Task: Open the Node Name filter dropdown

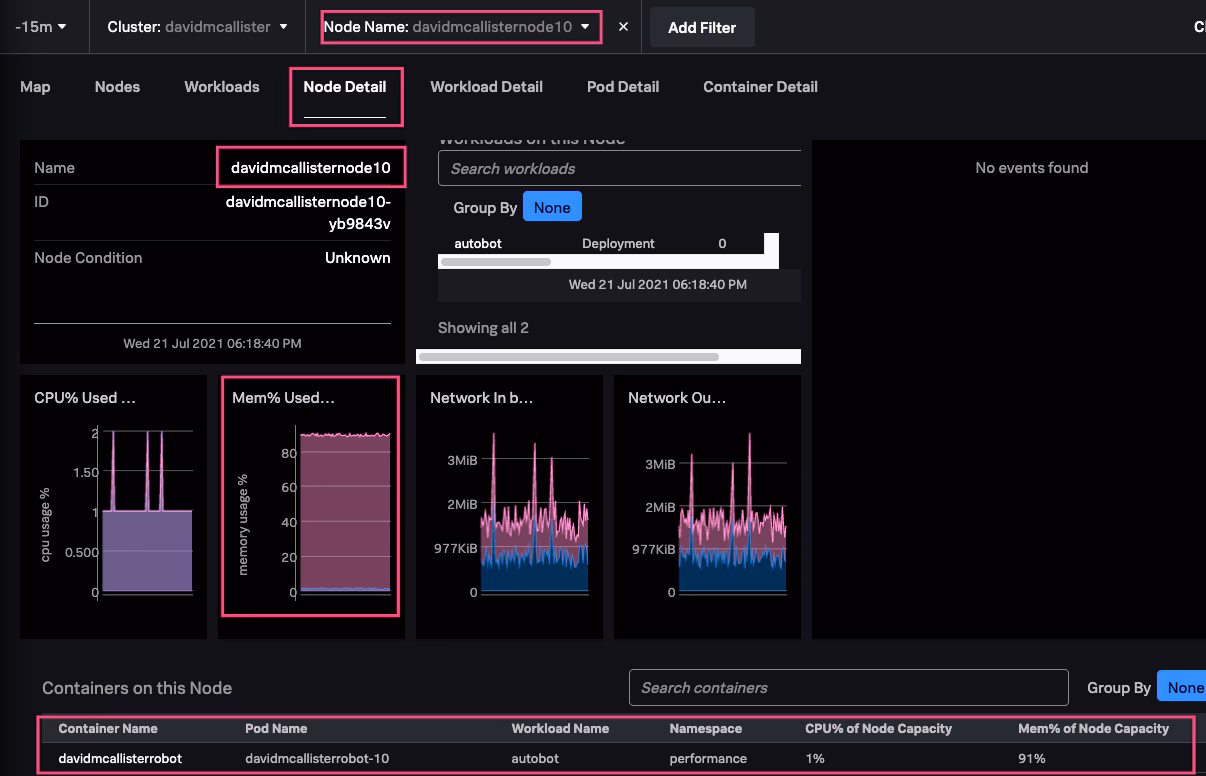Action: tap(461, 27)
